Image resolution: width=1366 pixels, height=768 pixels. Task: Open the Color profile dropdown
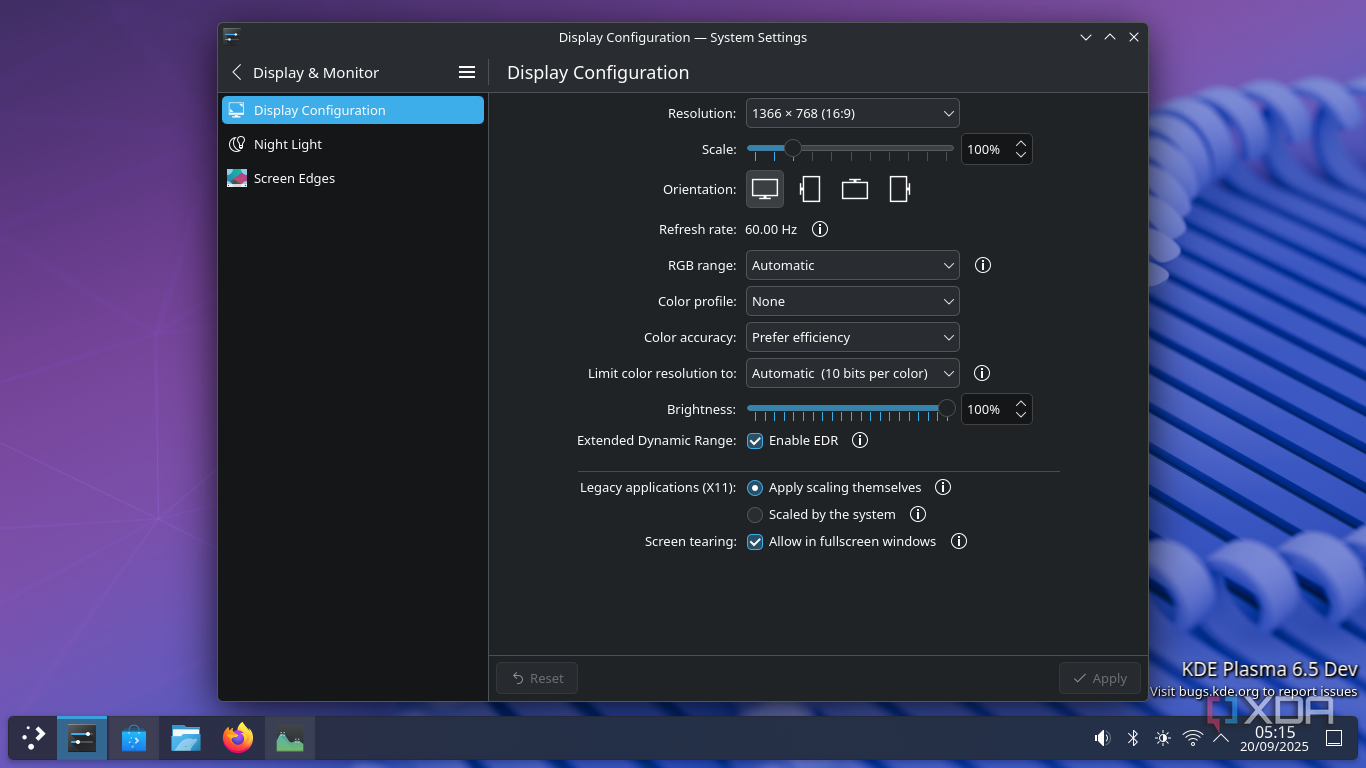coord(853,301)
